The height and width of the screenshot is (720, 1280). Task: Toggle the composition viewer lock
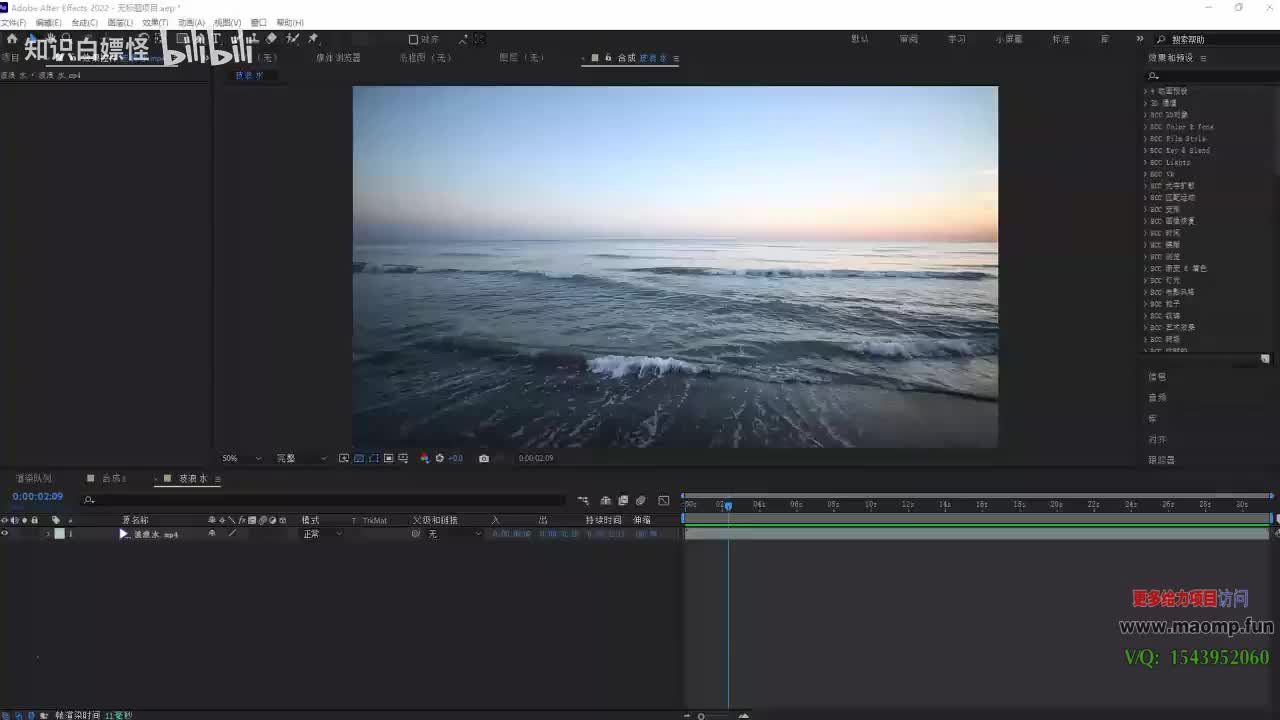(608, 58)
